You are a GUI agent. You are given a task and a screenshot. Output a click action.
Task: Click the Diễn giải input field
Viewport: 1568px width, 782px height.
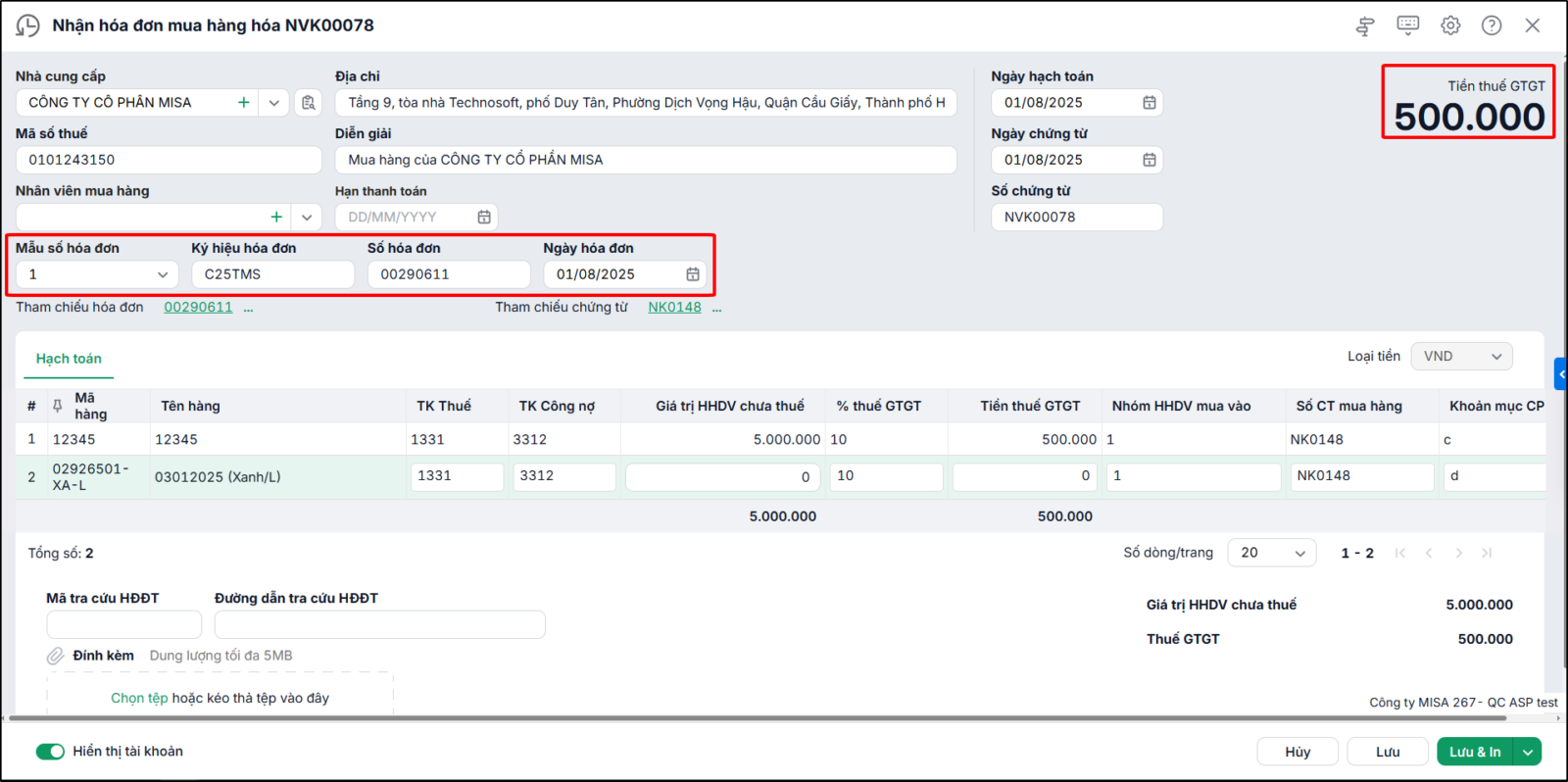(646, 160)
